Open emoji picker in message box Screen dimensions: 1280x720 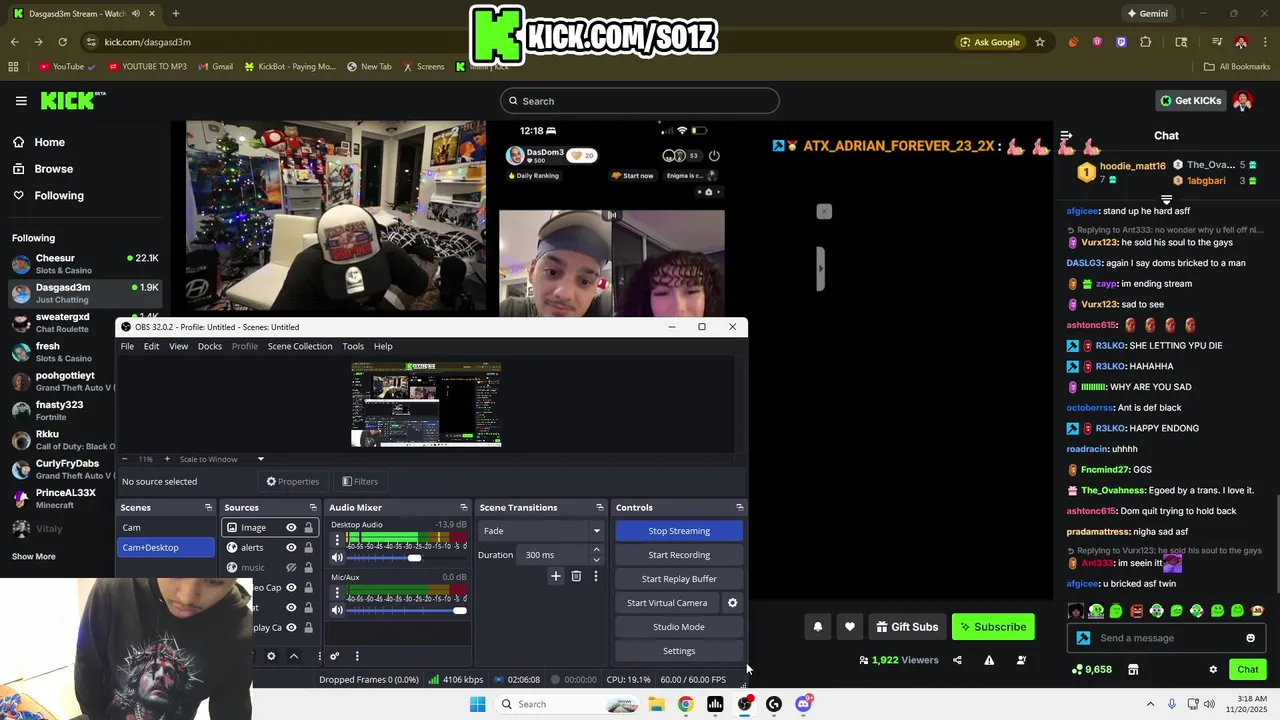[x=1250, y=638]
